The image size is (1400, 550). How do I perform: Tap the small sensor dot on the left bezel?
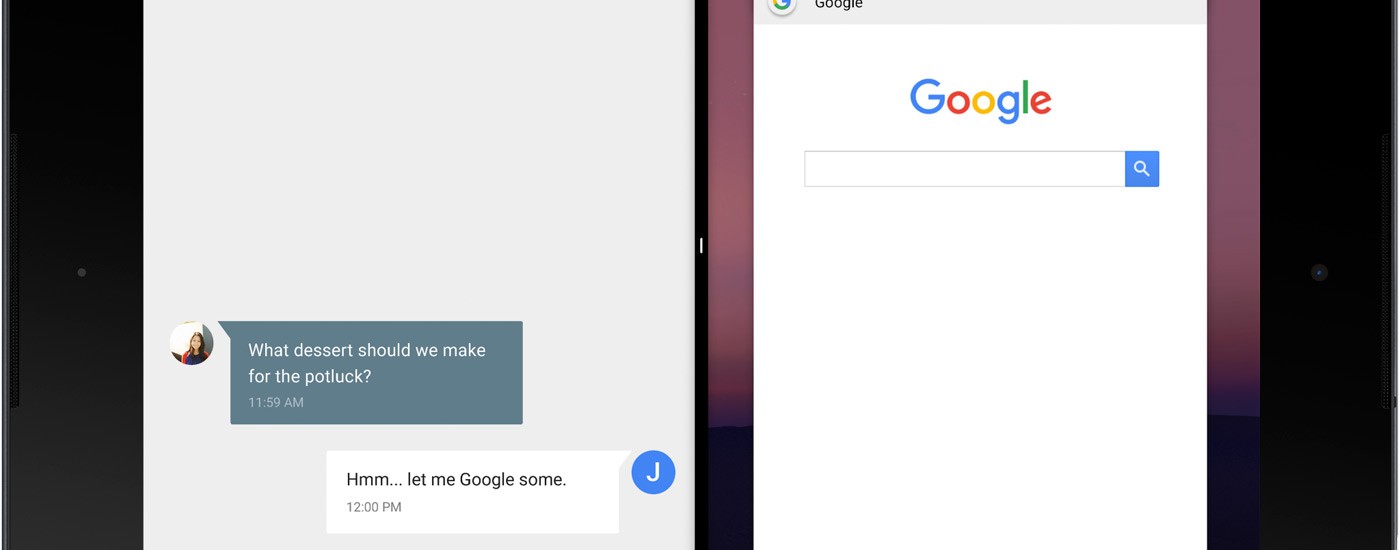point(82,272)
